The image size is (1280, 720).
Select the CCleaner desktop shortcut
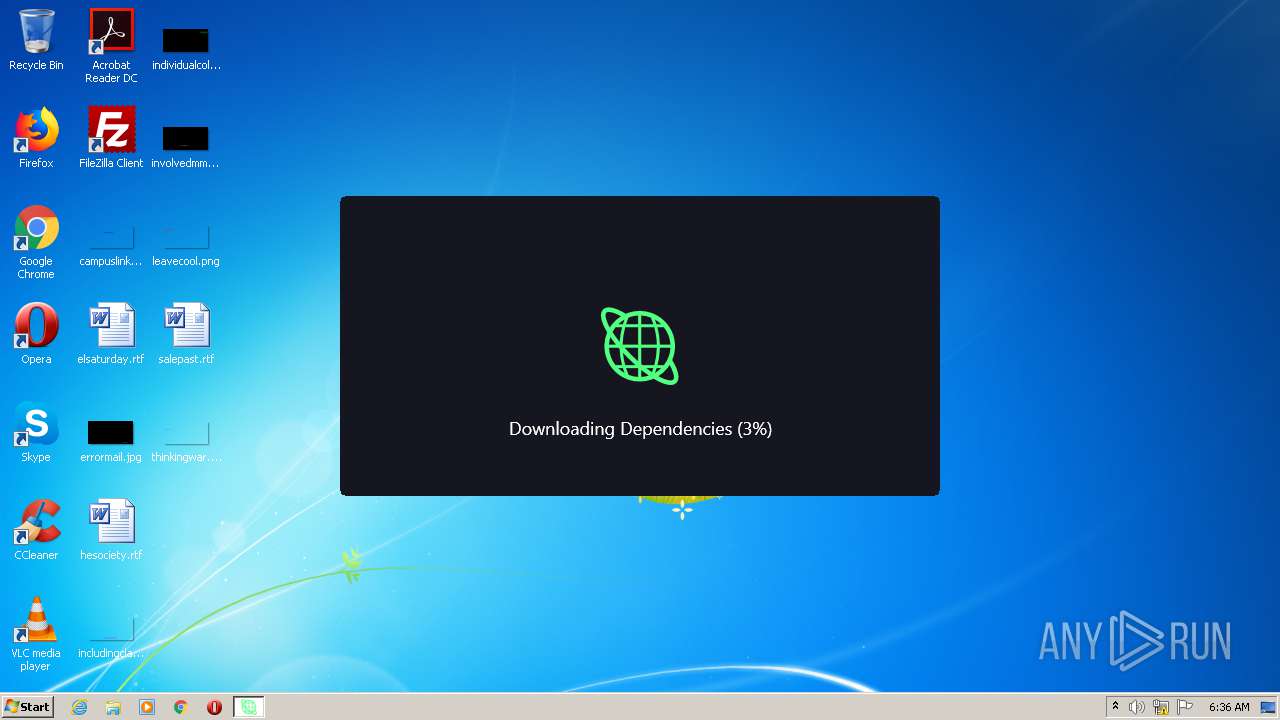(x=36, y=530)
